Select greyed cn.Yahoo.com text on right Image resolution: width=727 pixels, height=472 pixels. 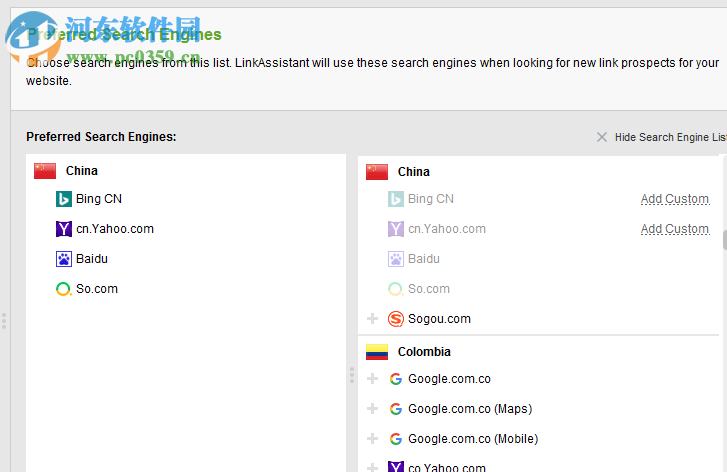tap(447, 229)
